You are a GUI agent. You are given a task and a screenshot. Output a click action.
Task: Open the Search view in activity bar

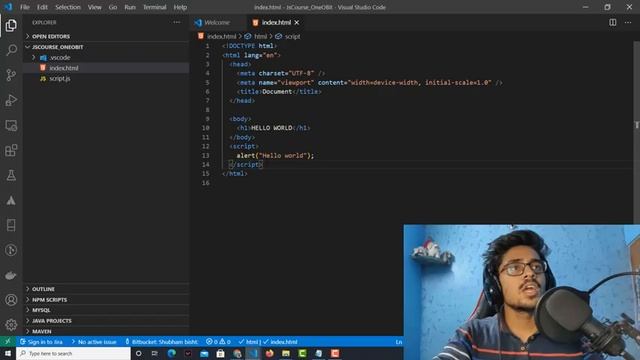(11, 50)
